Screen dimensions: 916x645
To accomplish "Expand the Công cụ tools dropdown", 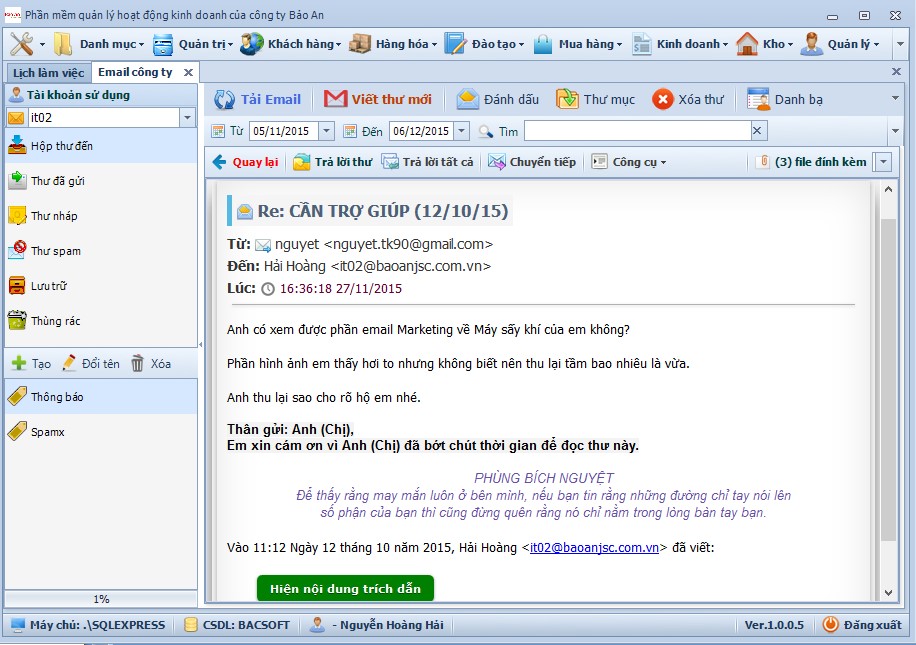I will pos(662,162).
